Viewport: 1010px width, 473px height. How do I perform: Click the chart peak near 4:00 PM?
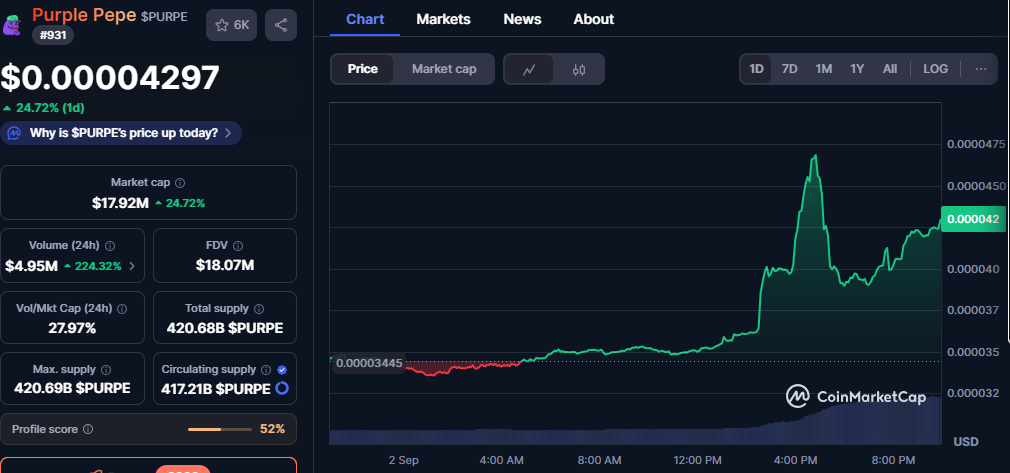click(x=815, y=155)
